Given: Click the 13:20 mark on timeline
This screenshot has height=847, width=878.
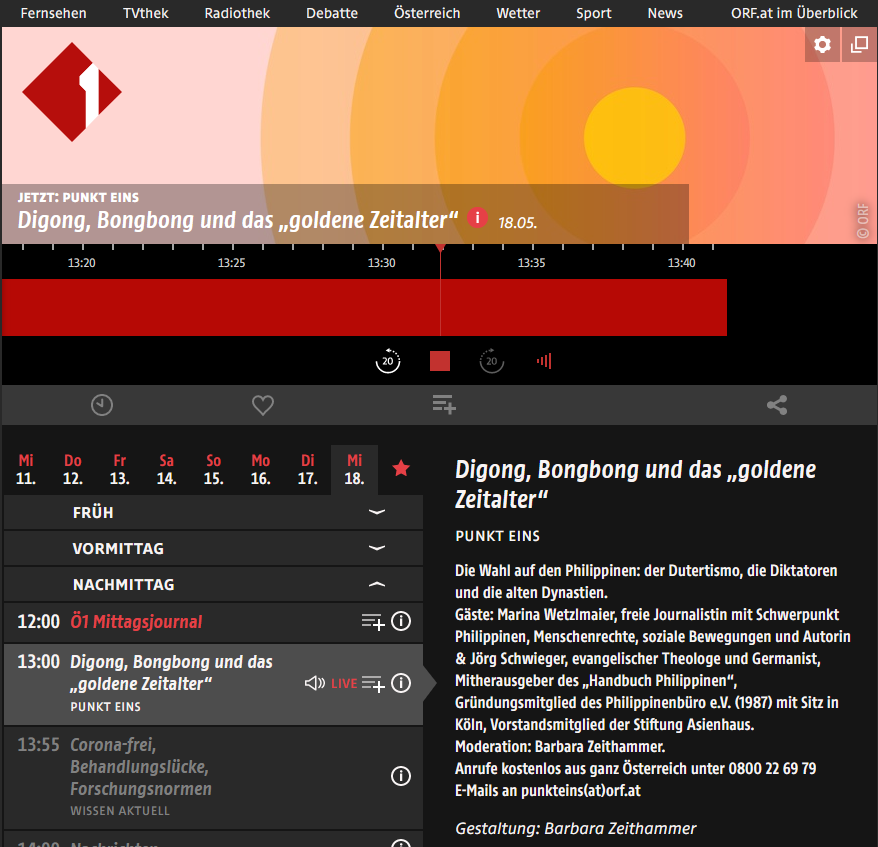Looking at the screenshot, I should [x=82, y=263].
